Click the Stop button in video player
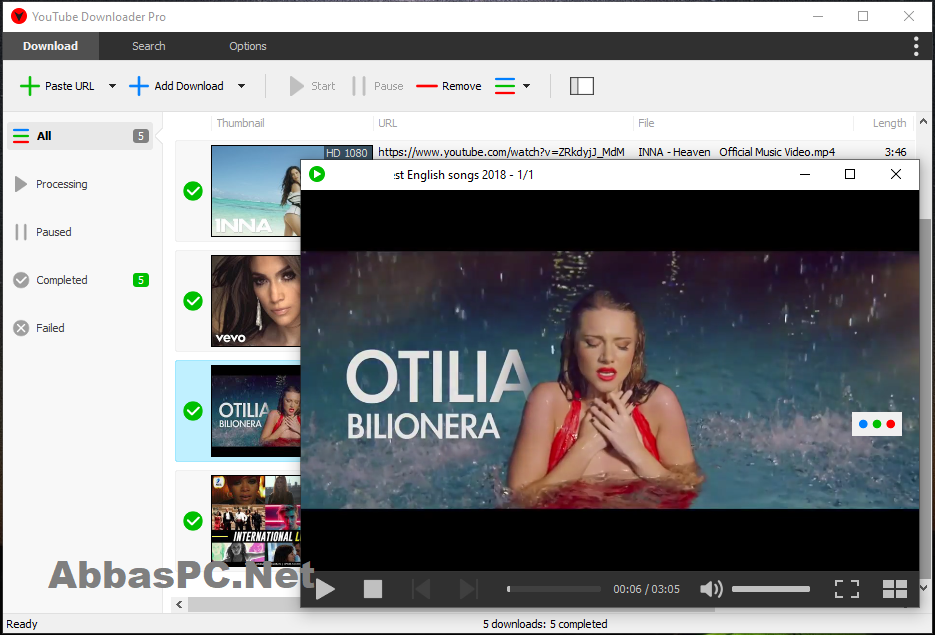This screenshot has width=935, height=635. (373, 589)
